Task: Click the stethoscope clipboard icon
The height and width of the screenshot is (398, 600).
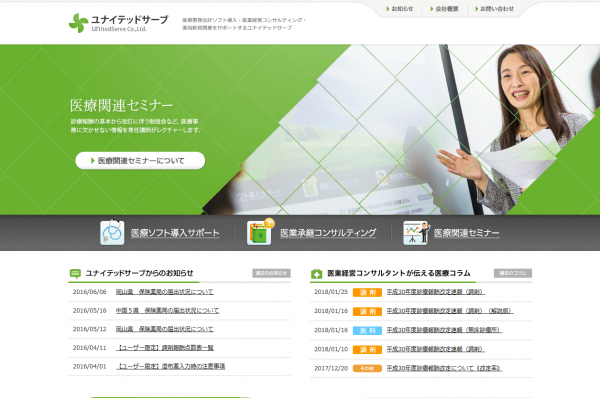Action: coord(112,232)
